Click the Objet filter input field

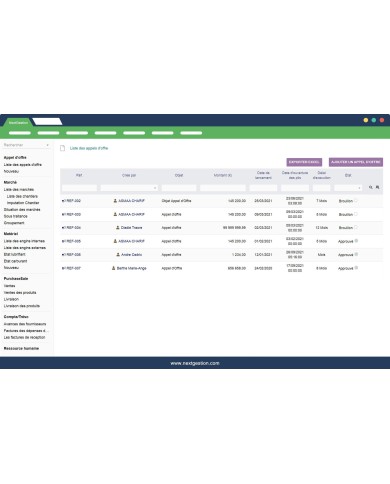pos(179,188)
